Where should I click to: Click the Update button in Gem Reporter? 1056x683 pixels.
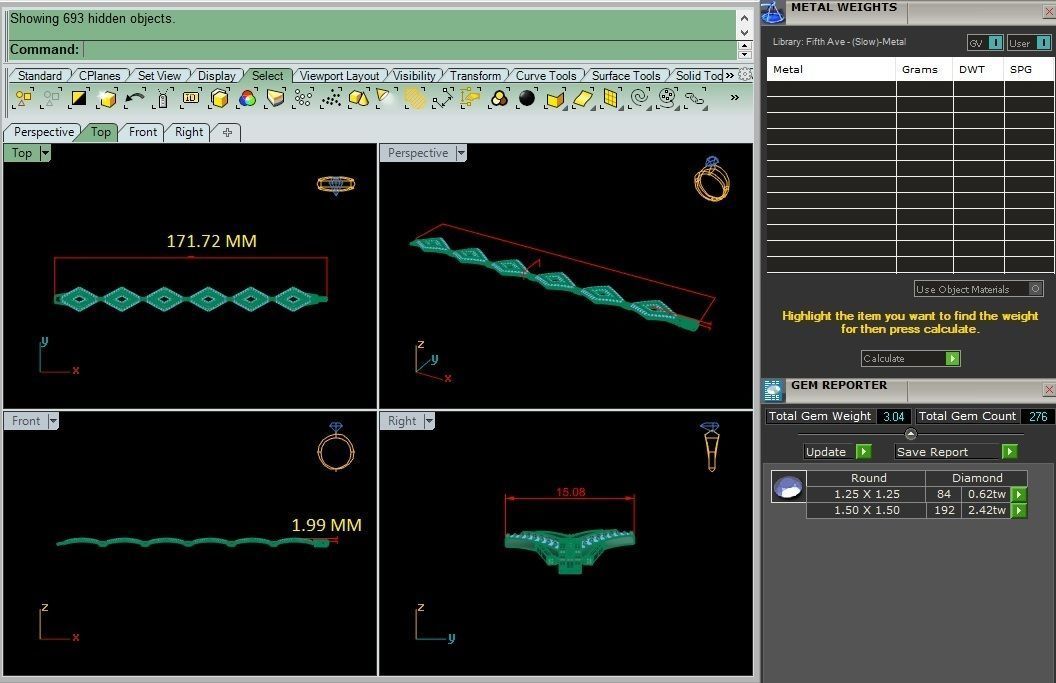tap(838, 452)
